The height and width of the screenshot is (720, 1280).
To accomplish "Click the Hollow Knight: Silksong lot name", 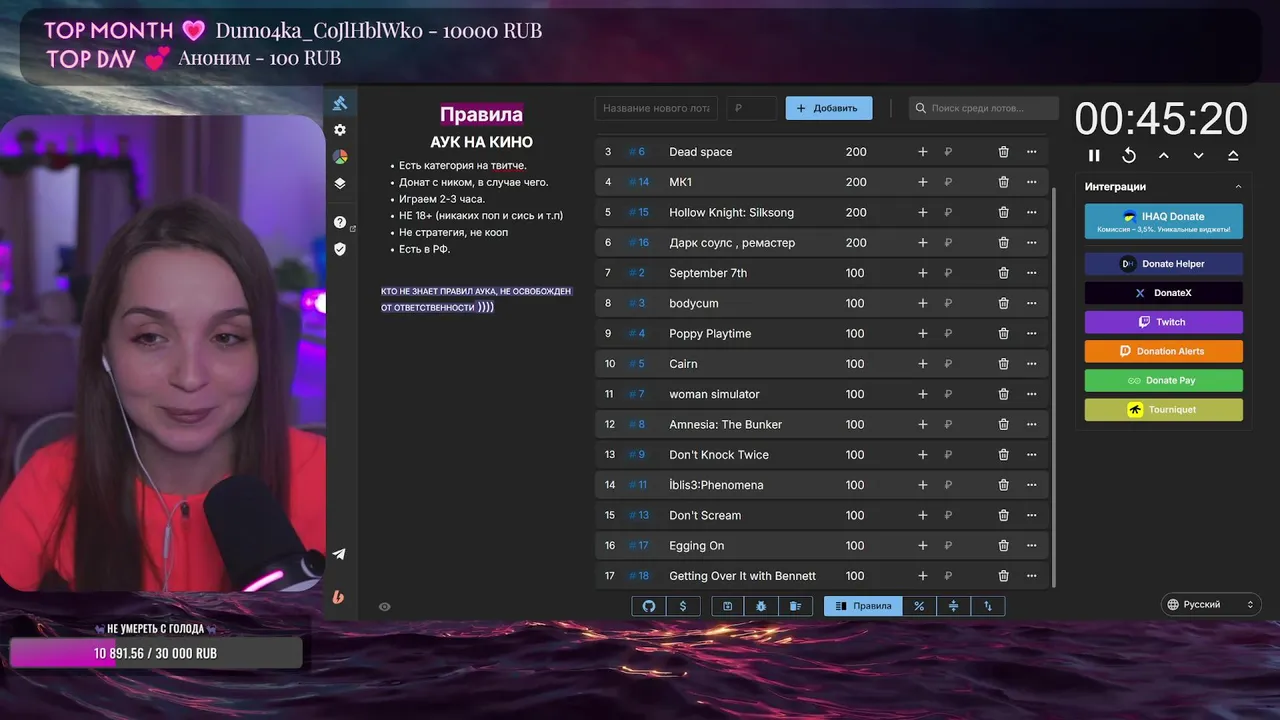I will [x=732, y=212].
